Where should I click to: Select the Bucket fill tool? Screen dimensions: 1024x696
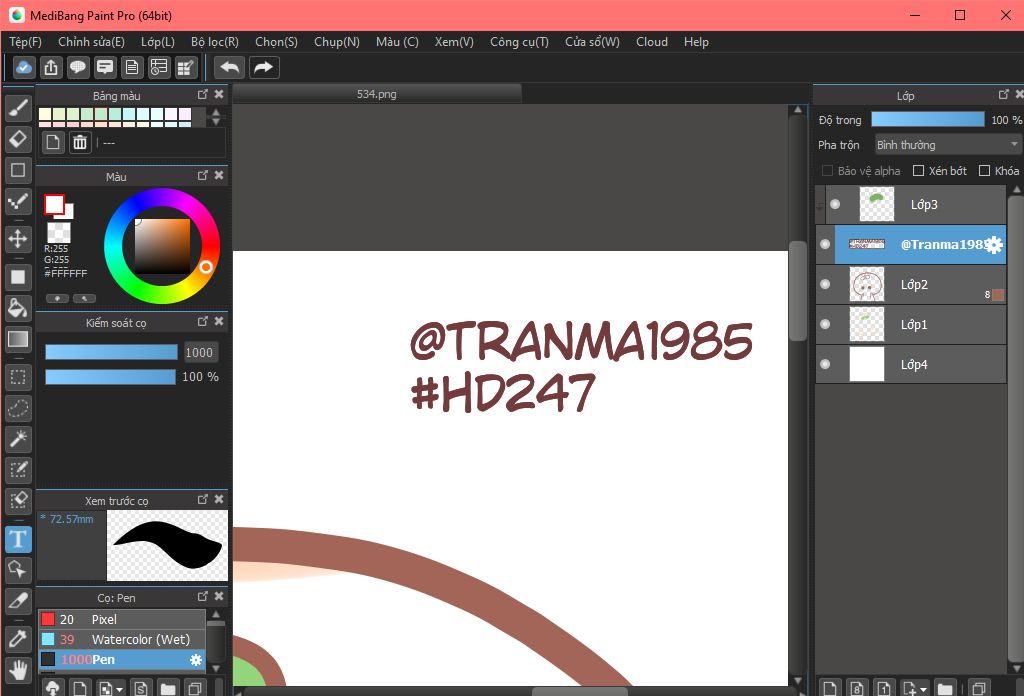click(x=18, y=308)
